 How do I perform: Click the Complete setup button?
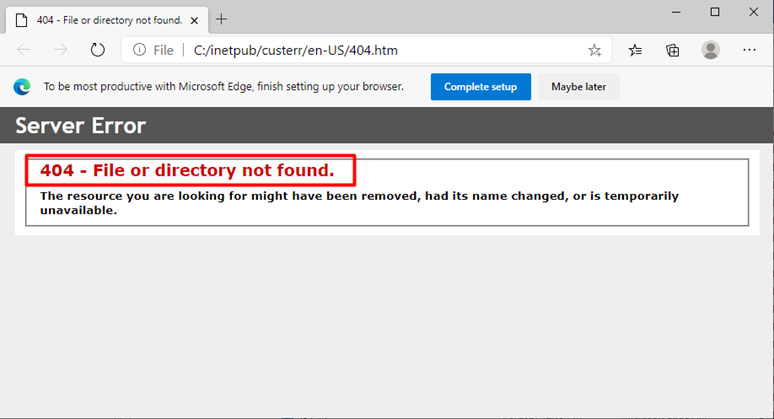(x=481, y=87)
